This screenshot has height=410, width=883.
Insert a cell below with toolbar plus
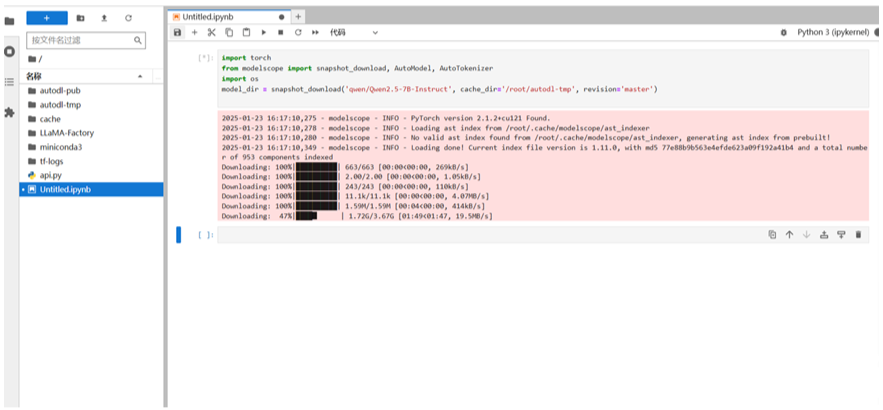coord(195,33)
